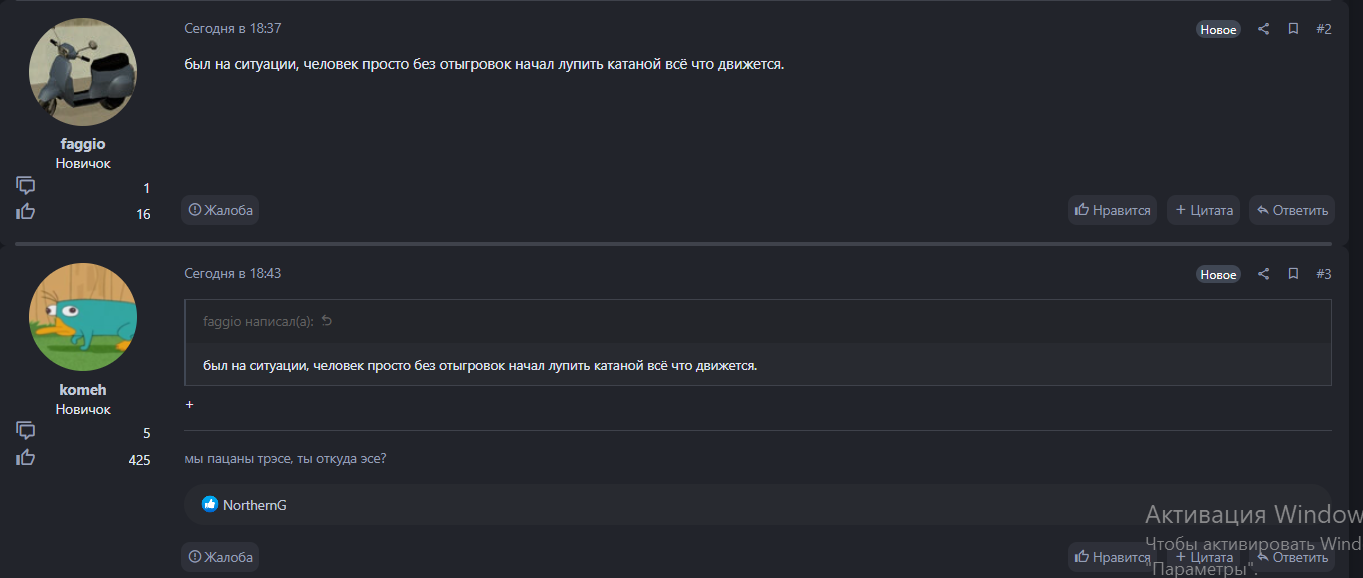Click the share icon on post #2
The image size is (1363, 578).
tap(1263, 29)
